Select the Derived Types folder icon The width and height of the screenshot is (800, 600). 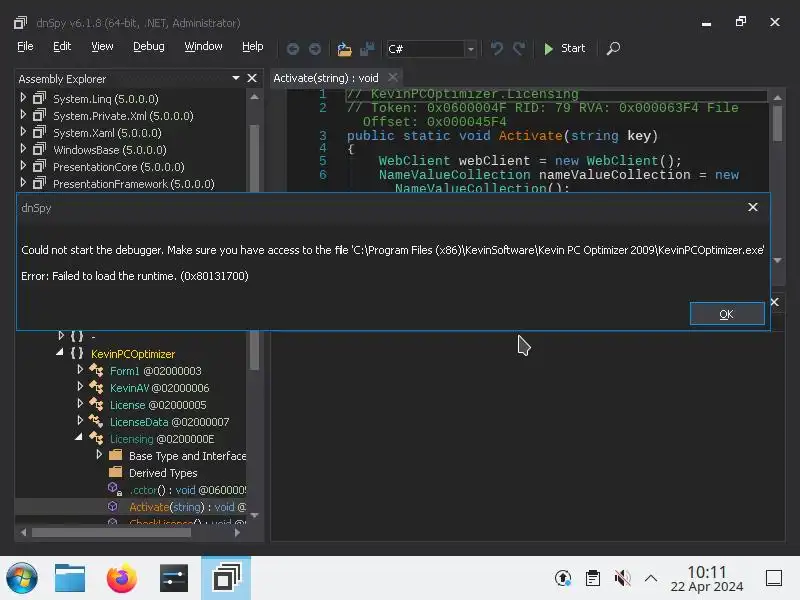[116, 471]
